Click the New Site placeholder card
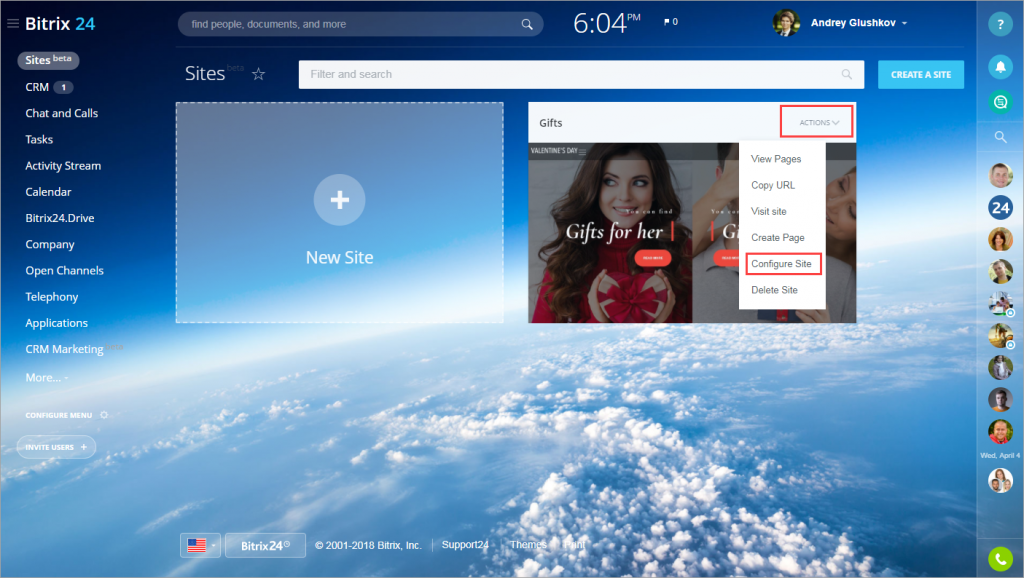The image size is (1024, 578). click(340, 212)
